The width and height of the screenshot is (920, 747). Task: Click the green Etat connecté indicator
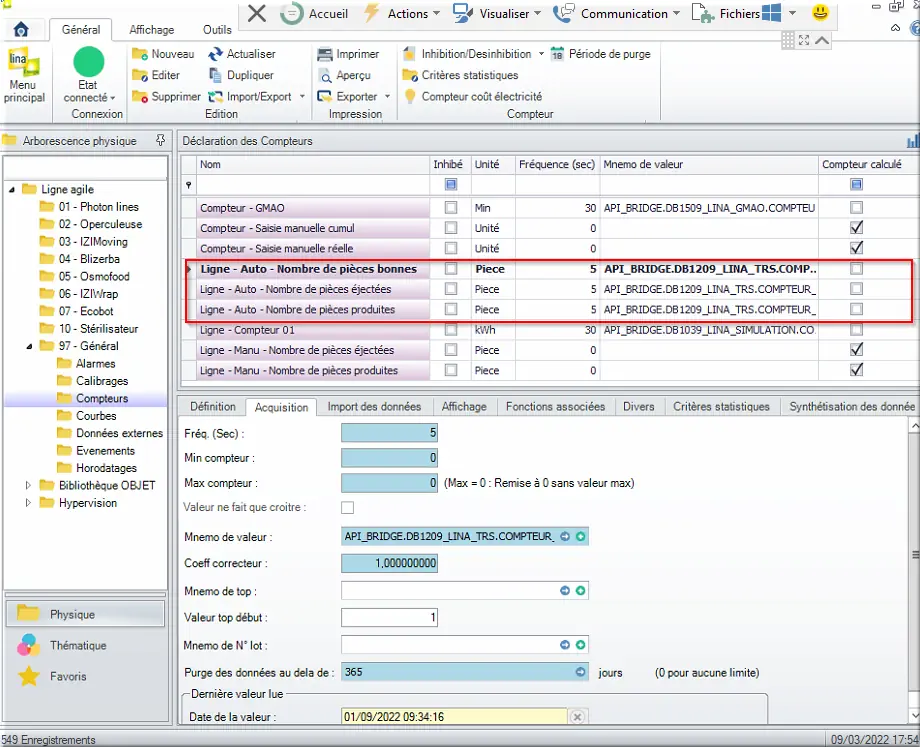tap(89, 62)
